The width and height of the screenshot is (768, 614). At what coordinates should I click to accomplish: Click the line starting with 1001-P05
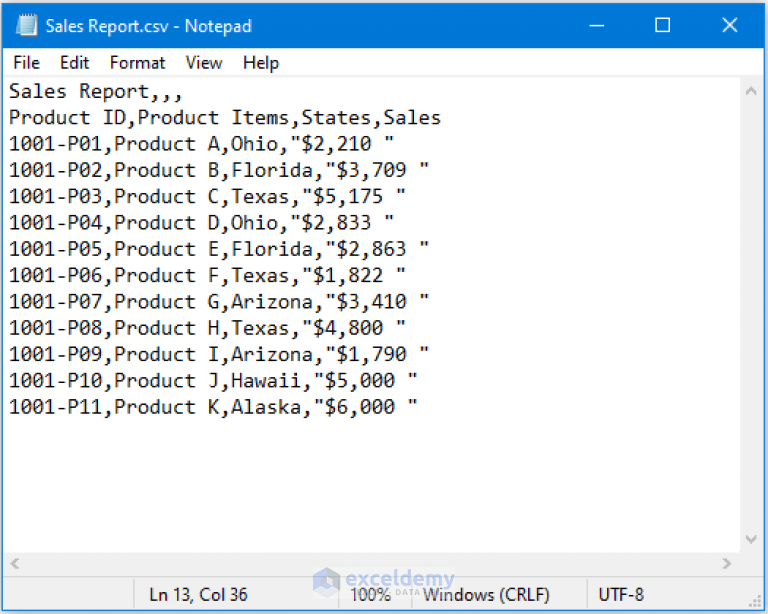(219, 249)
